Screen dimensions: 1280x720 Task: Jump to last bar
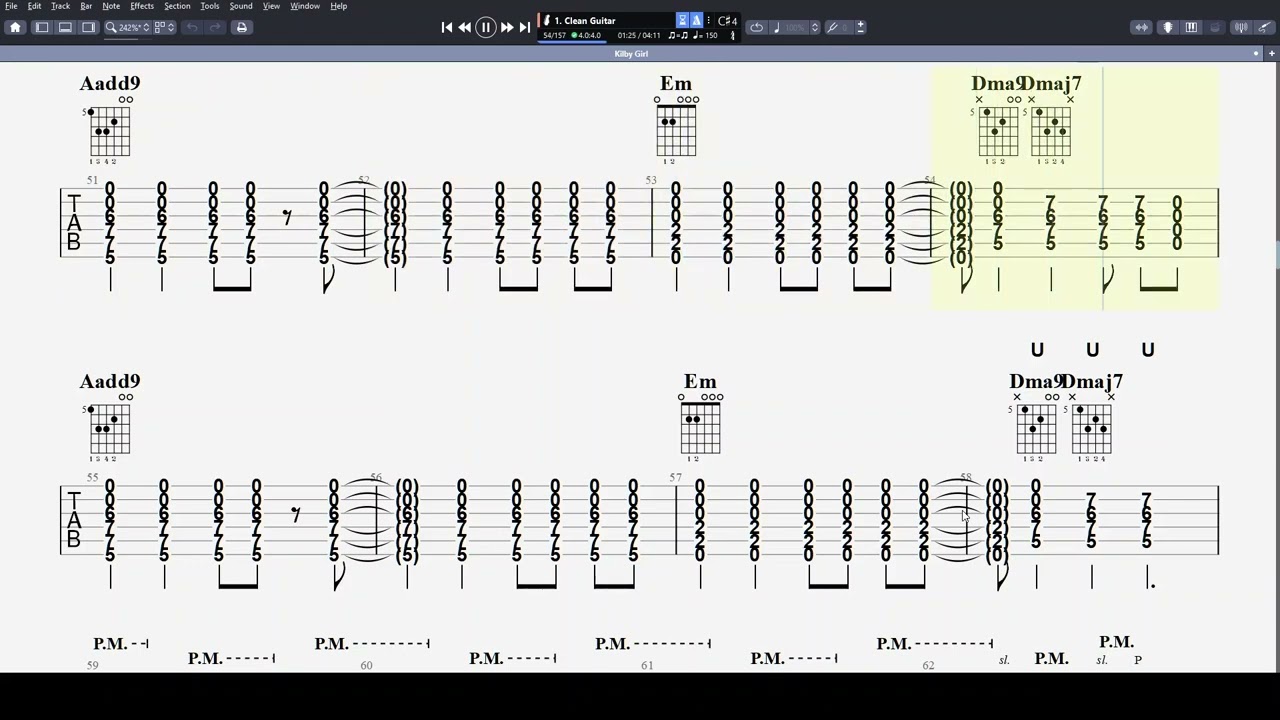coord(524,28)
